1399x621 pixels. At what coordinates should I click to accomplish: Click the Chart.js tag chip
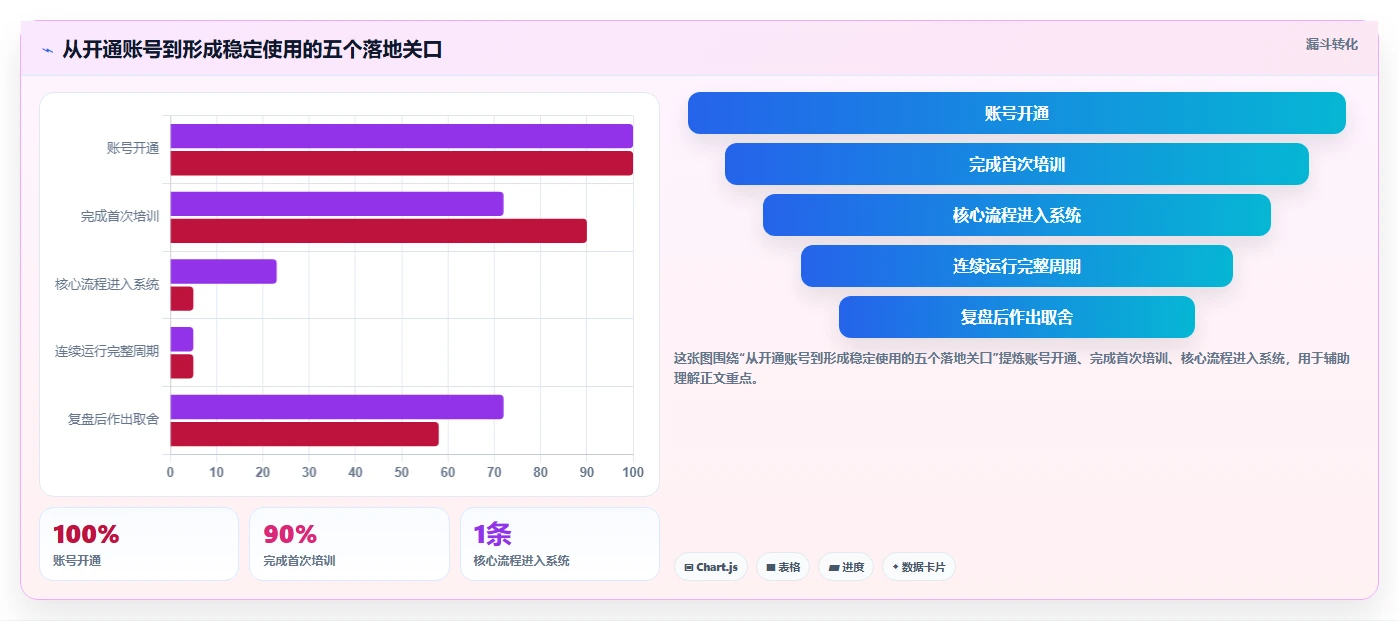pyautogui.click(x=711, y=567)
